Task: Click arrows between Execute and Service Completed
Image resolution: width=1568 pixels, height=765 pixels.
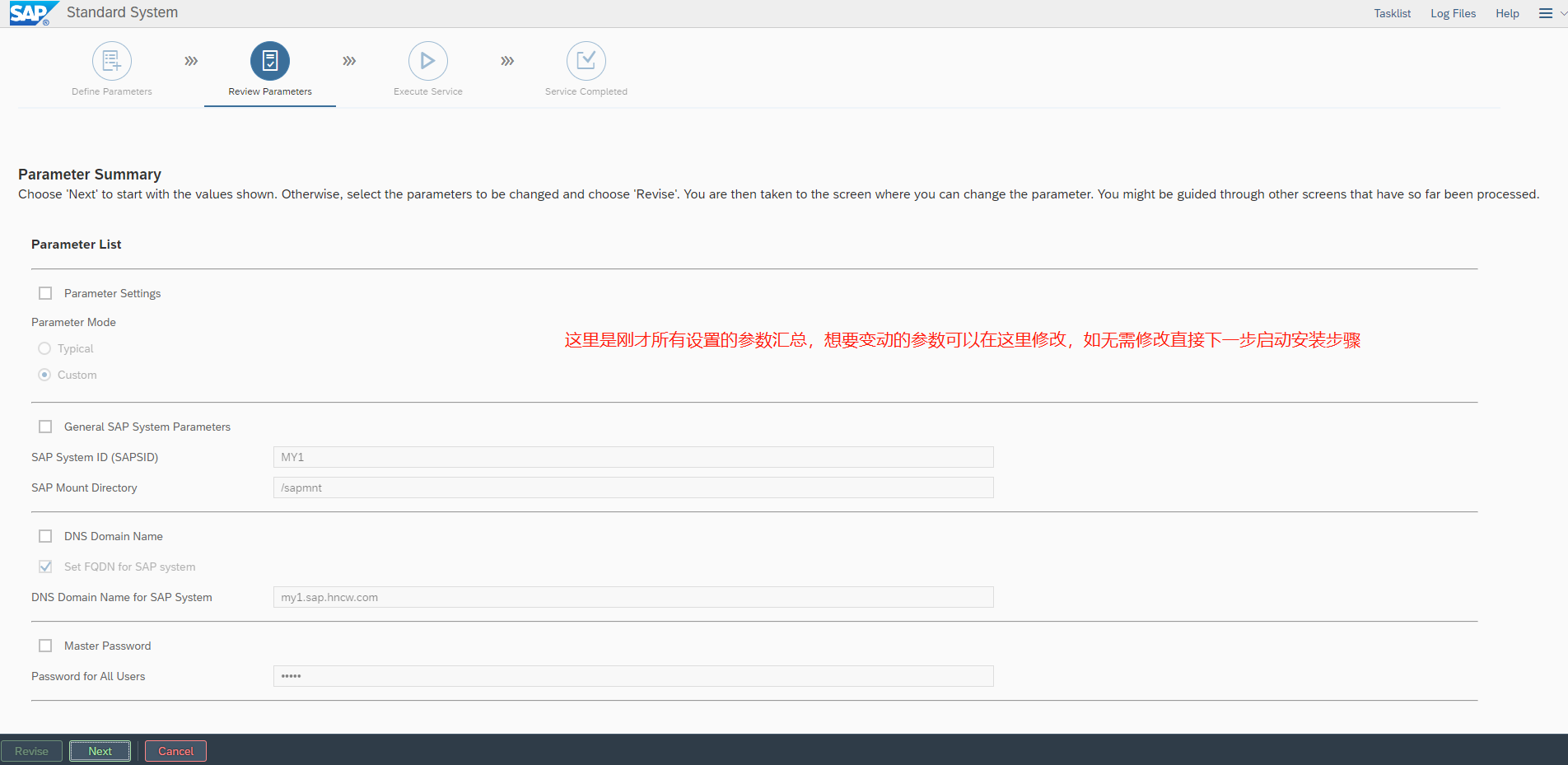Action: click(507, 61)
